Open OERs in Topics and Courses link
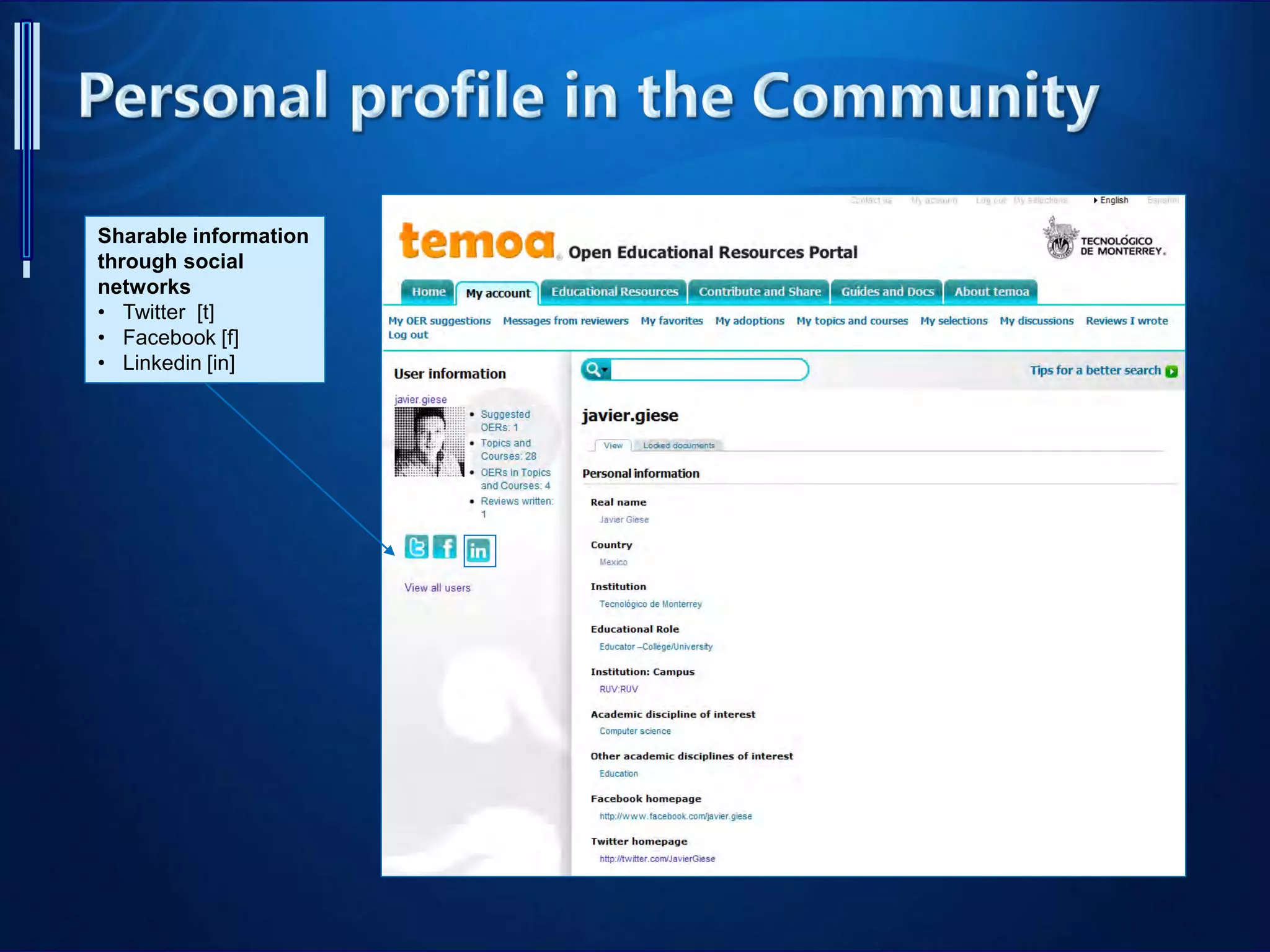1270x952 pixels. [515, 479]
